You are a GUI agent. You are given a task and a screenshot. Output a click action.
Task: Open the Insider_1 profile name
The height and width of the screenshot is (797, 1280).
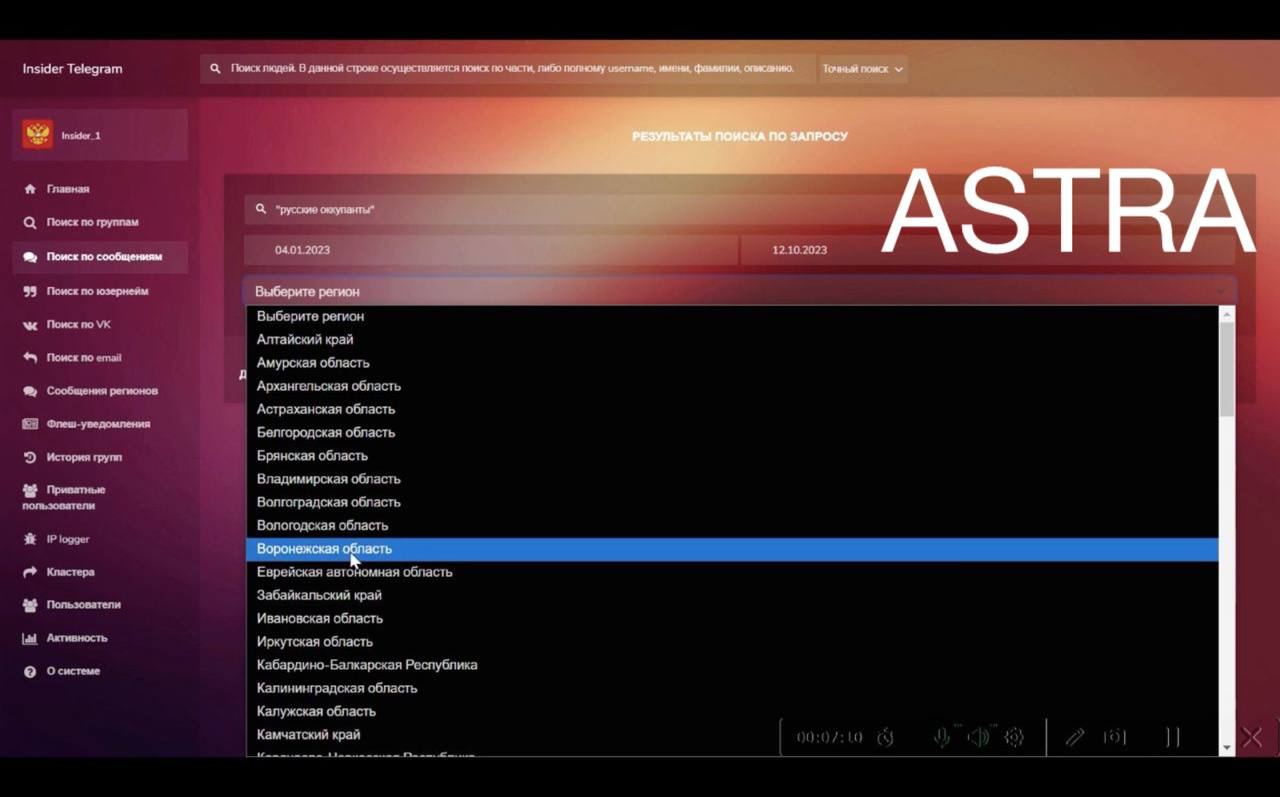click(x=81, y=135)
